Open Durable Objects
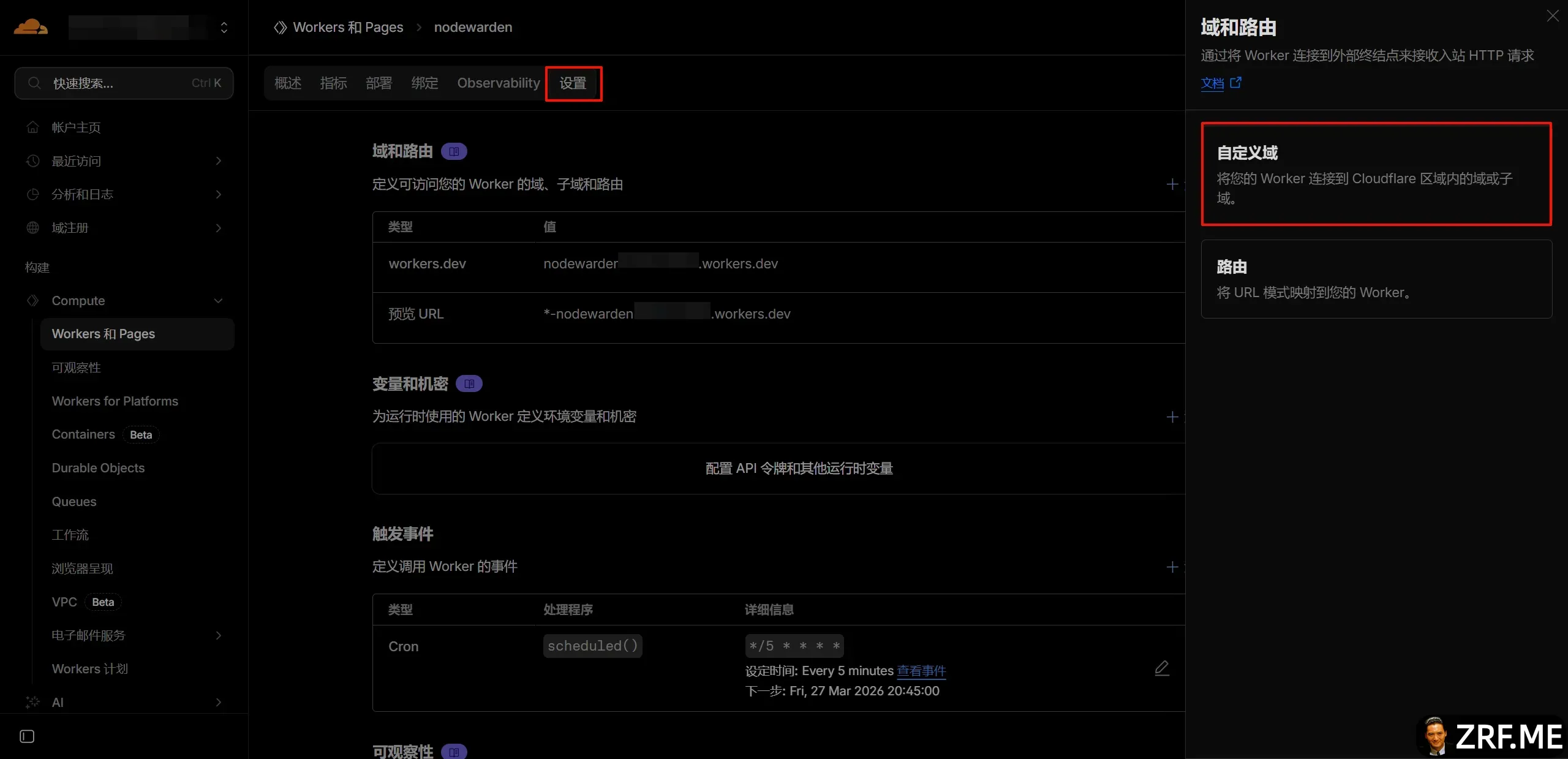This screenshot has height=759, width=1568. [98, 468]
